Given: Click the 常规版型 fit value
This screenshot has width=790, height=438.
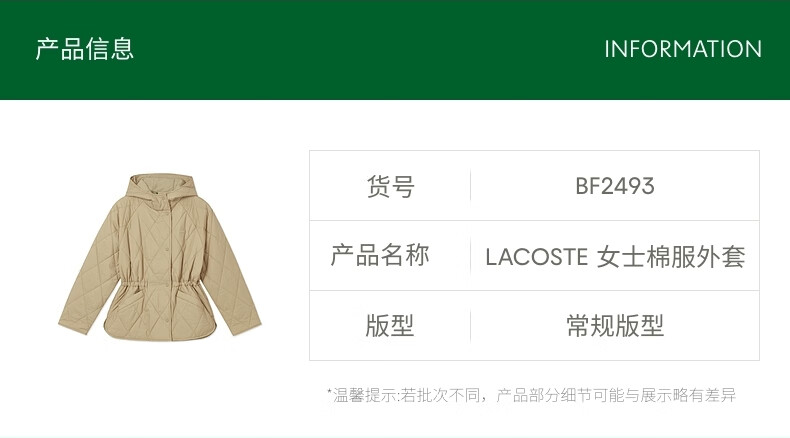Looking at the screenshot, I should click(615, 326).
